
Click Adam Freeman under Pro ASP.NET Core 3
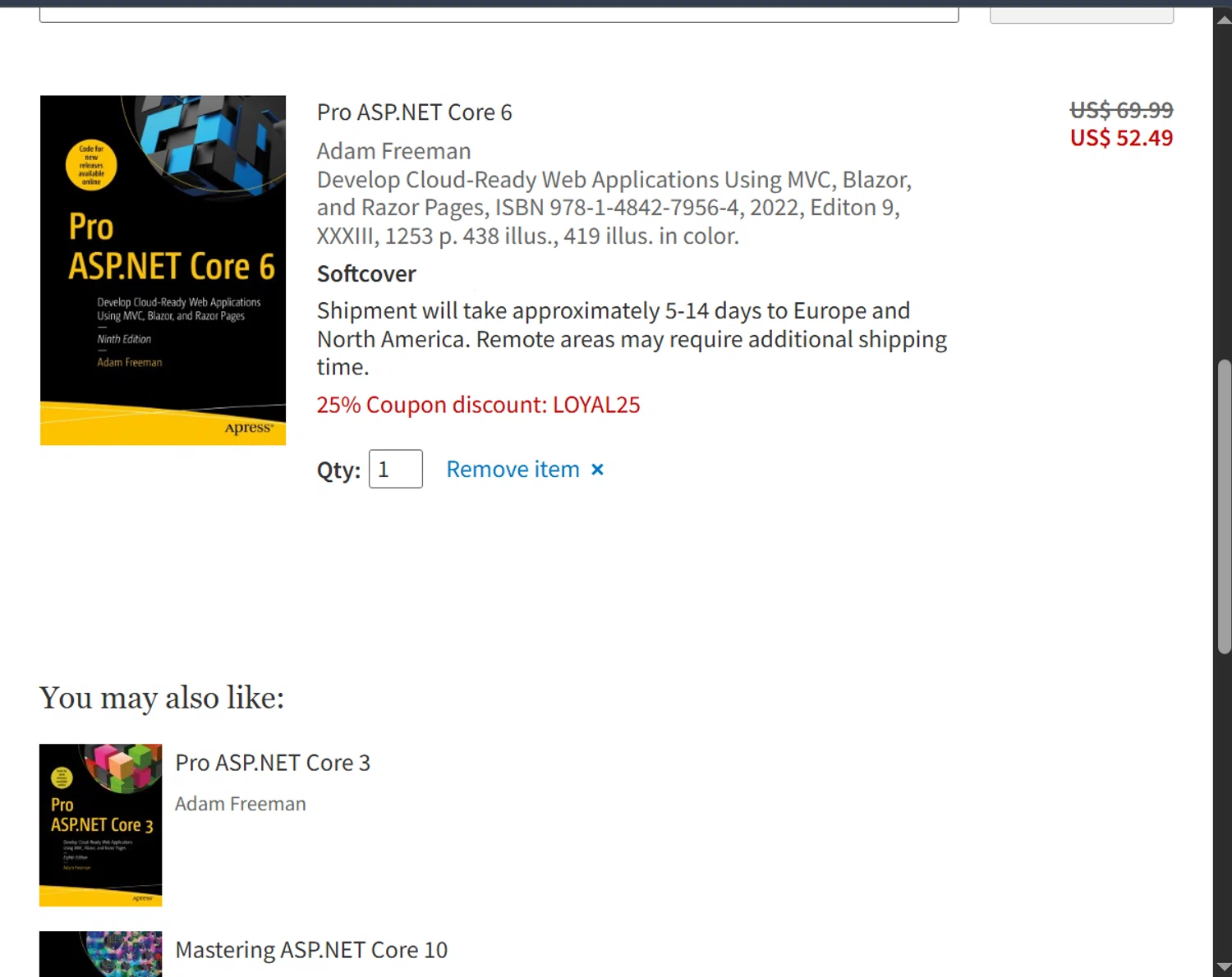click(240, 804)
